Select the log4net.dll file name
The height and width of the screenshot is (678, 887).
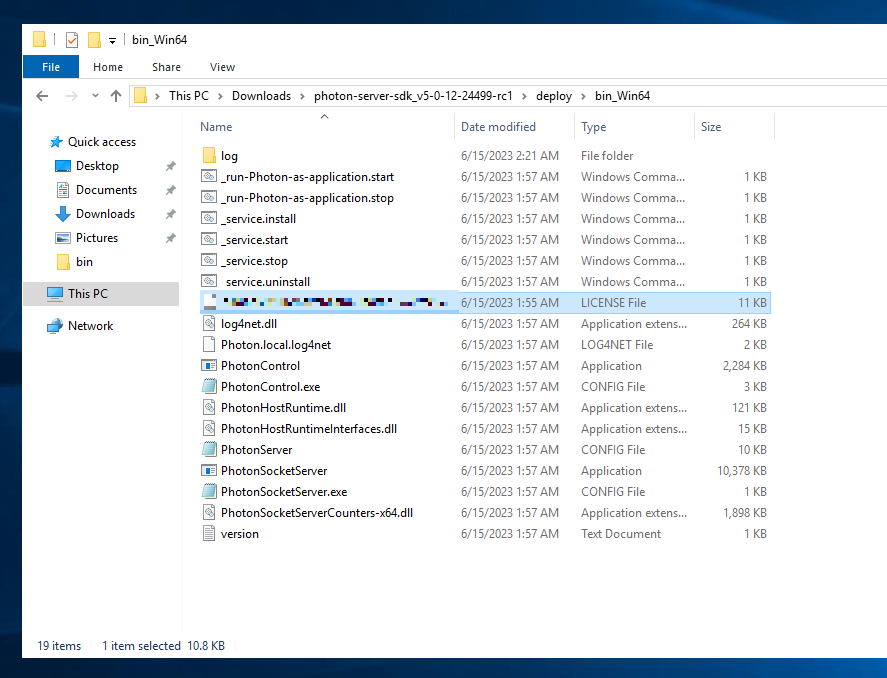tap(249, 323)
